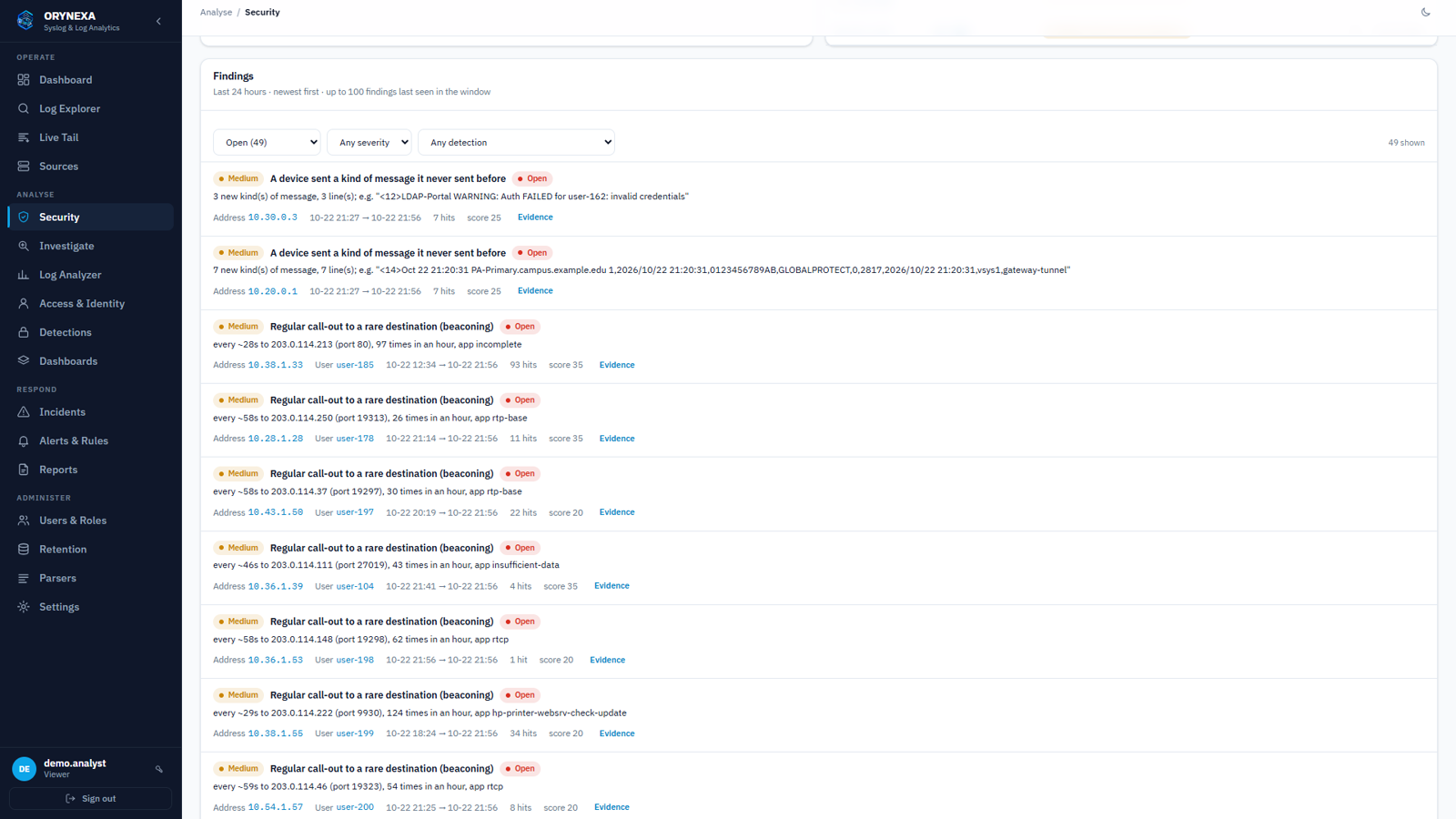
Task: Click the Parsers list icon
Action: coord(24,578)
